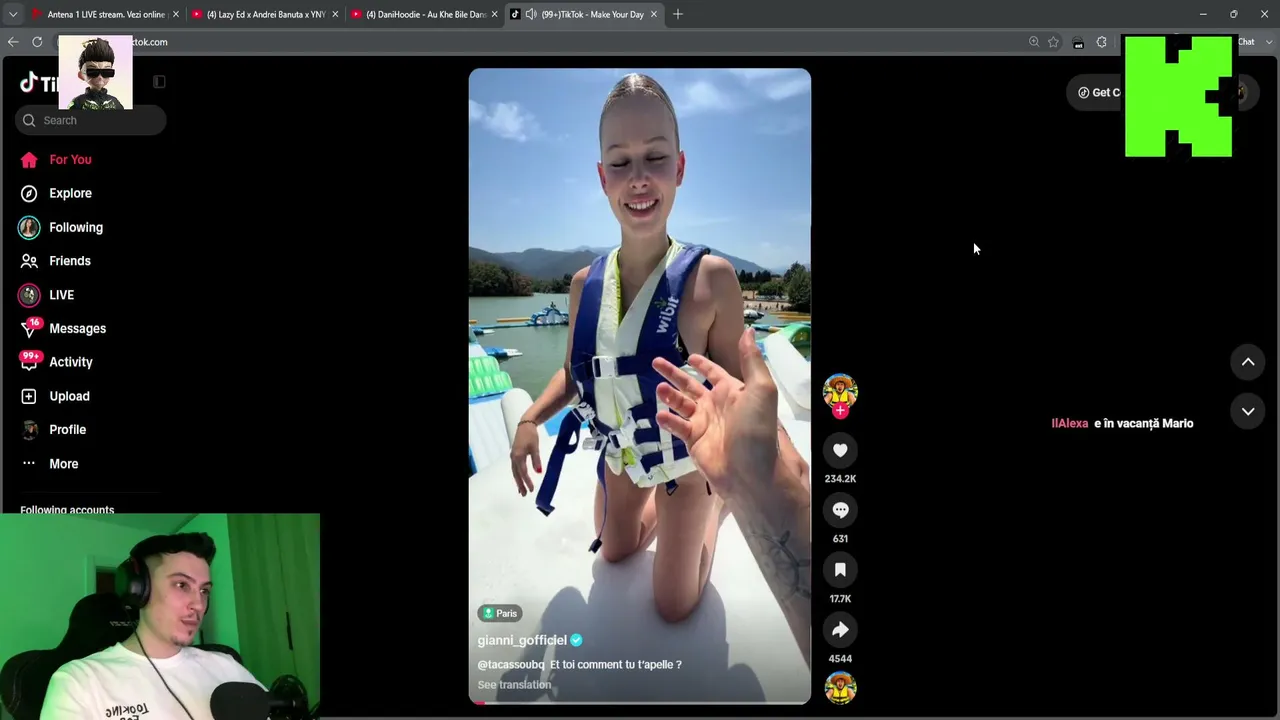Click the IIAlexa username in chat

(x=1070, y=424)
